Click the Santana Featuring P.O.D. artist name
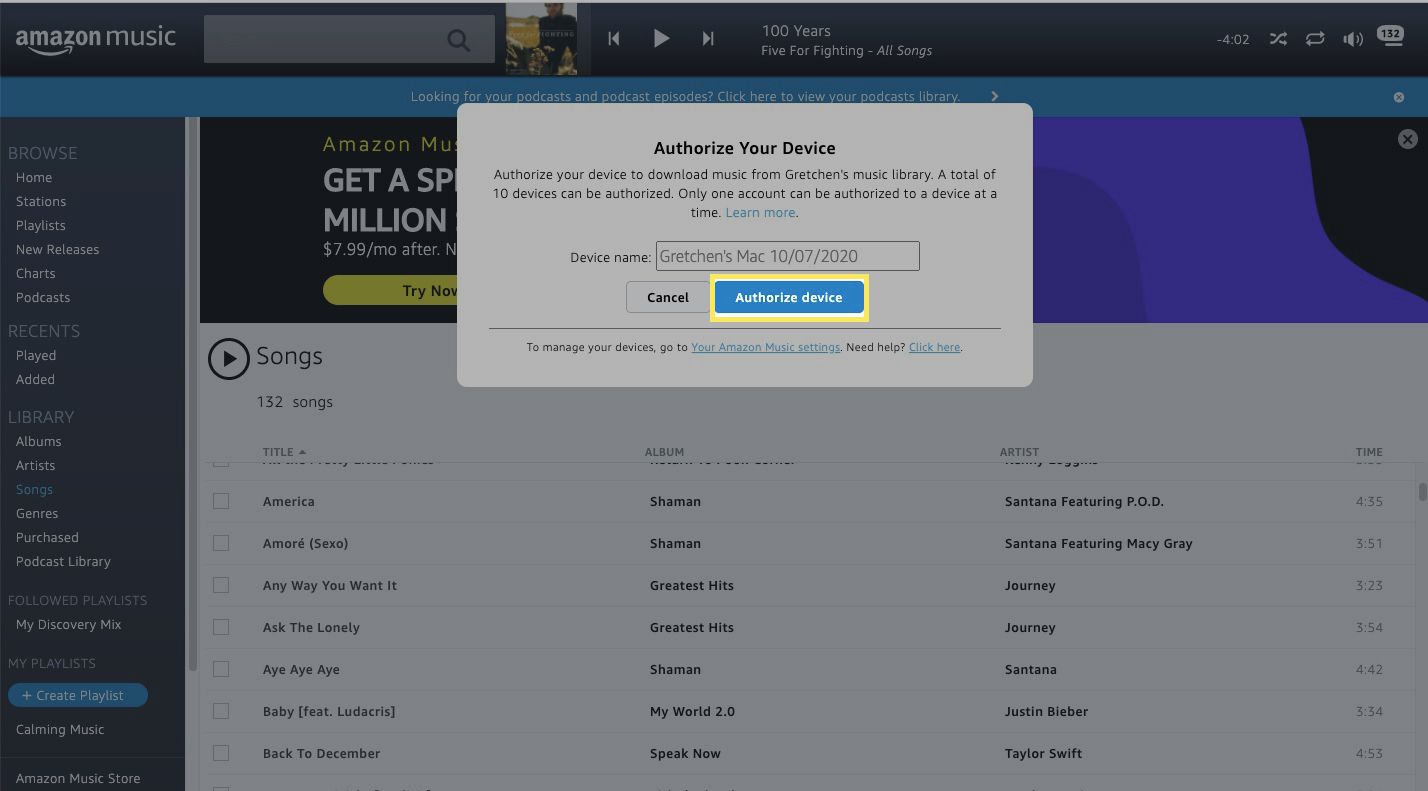 tap(1084, 501)
